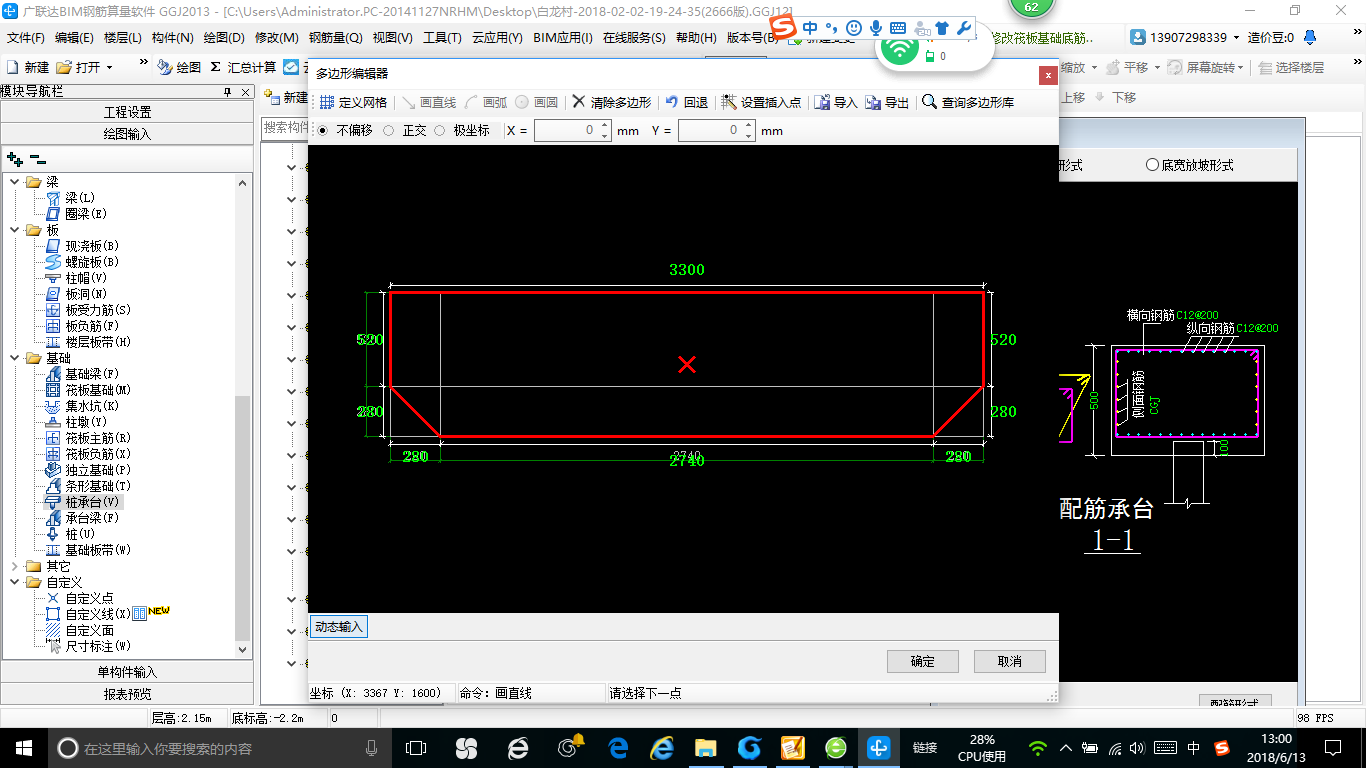This screenshot has width=1366, height=768.
Task: Click the 确定 button in polygon editor
Action: click(x=923, y=661)
